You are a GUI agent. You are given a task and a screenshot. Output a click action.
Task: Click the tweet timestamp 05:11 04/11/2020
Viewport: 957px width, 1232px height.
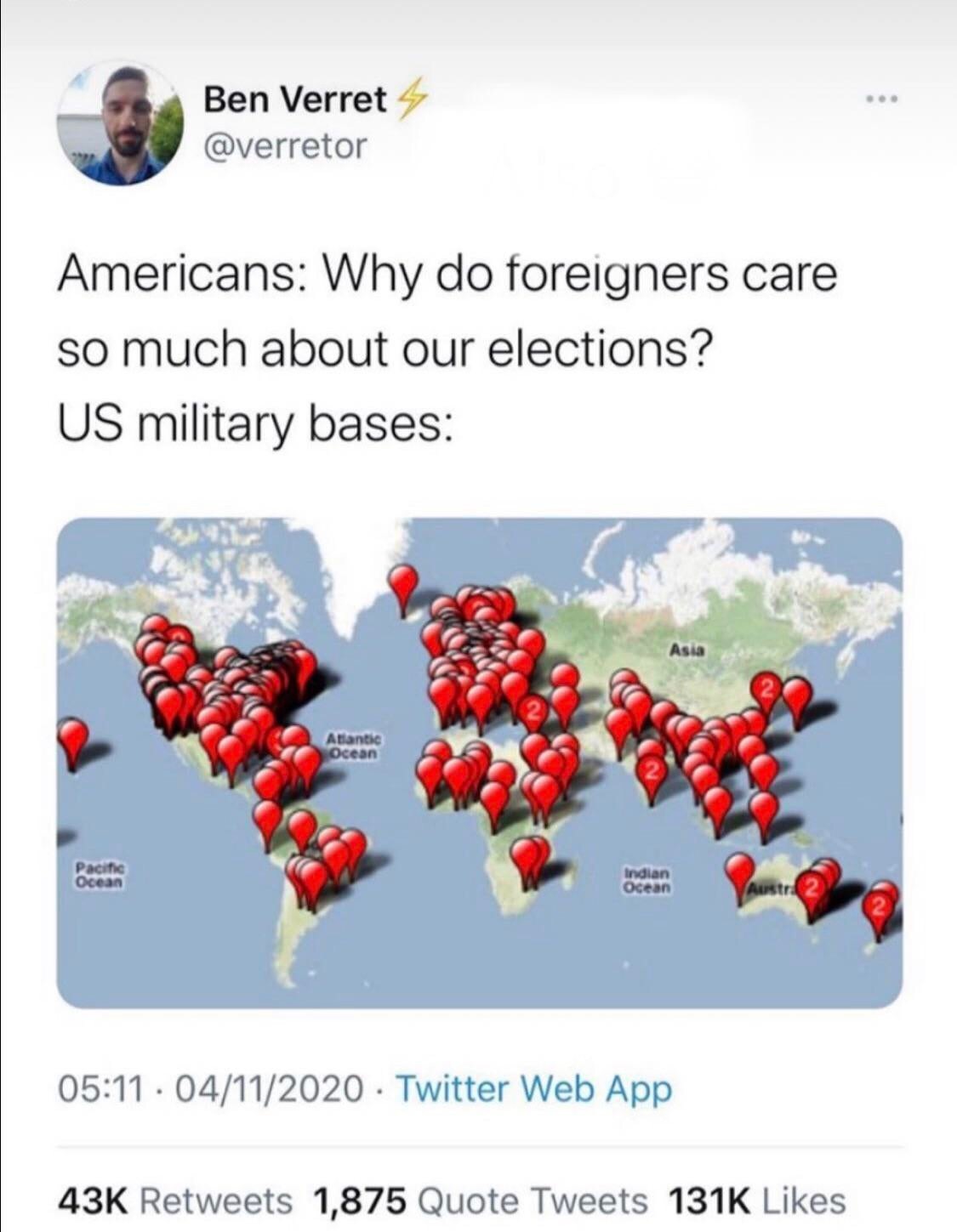point(210,1089)
